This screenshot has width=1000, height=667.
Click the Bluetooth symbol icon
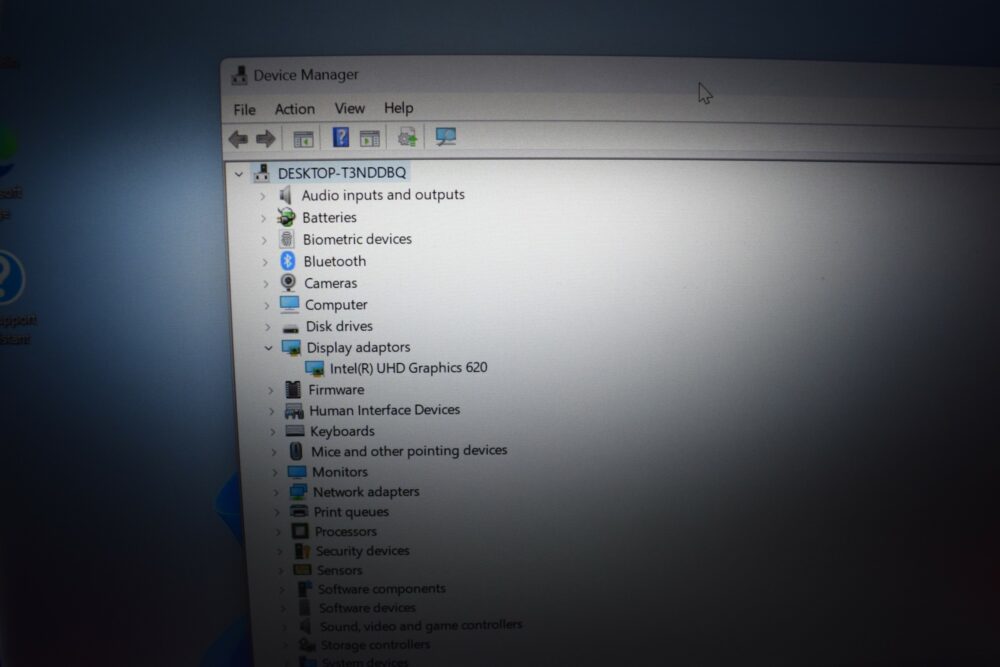pyautogui.click(x=288, y=261)
